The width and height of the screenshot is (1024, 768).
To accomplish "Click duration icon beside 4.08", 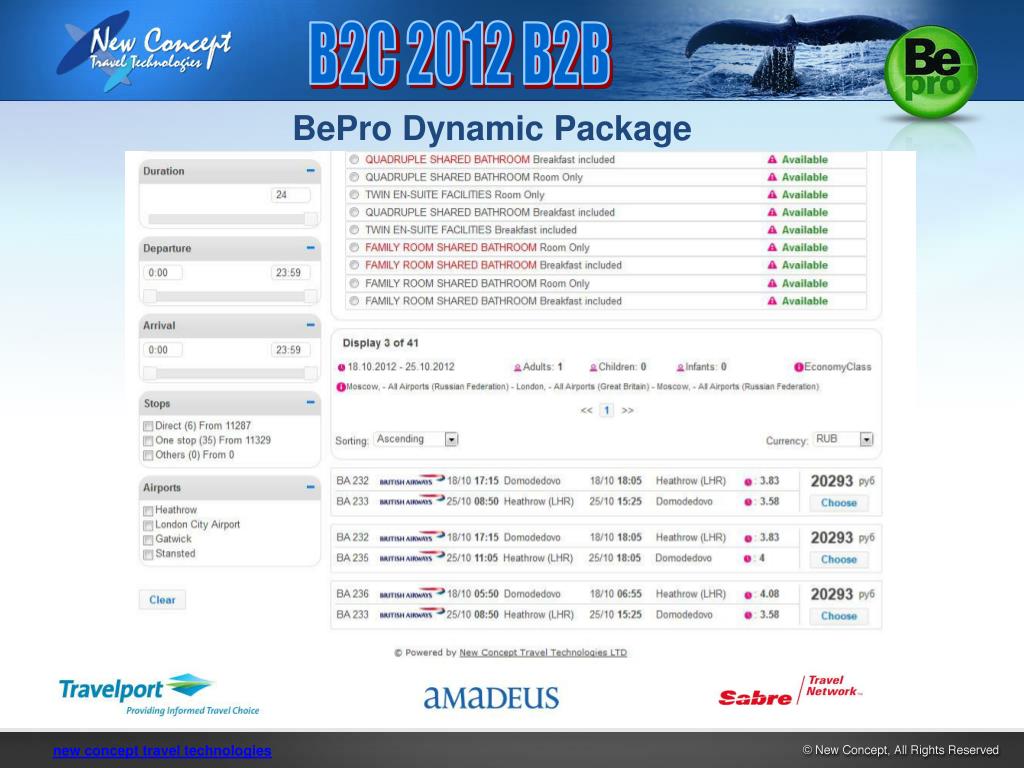I will click(x=748, y=595).
